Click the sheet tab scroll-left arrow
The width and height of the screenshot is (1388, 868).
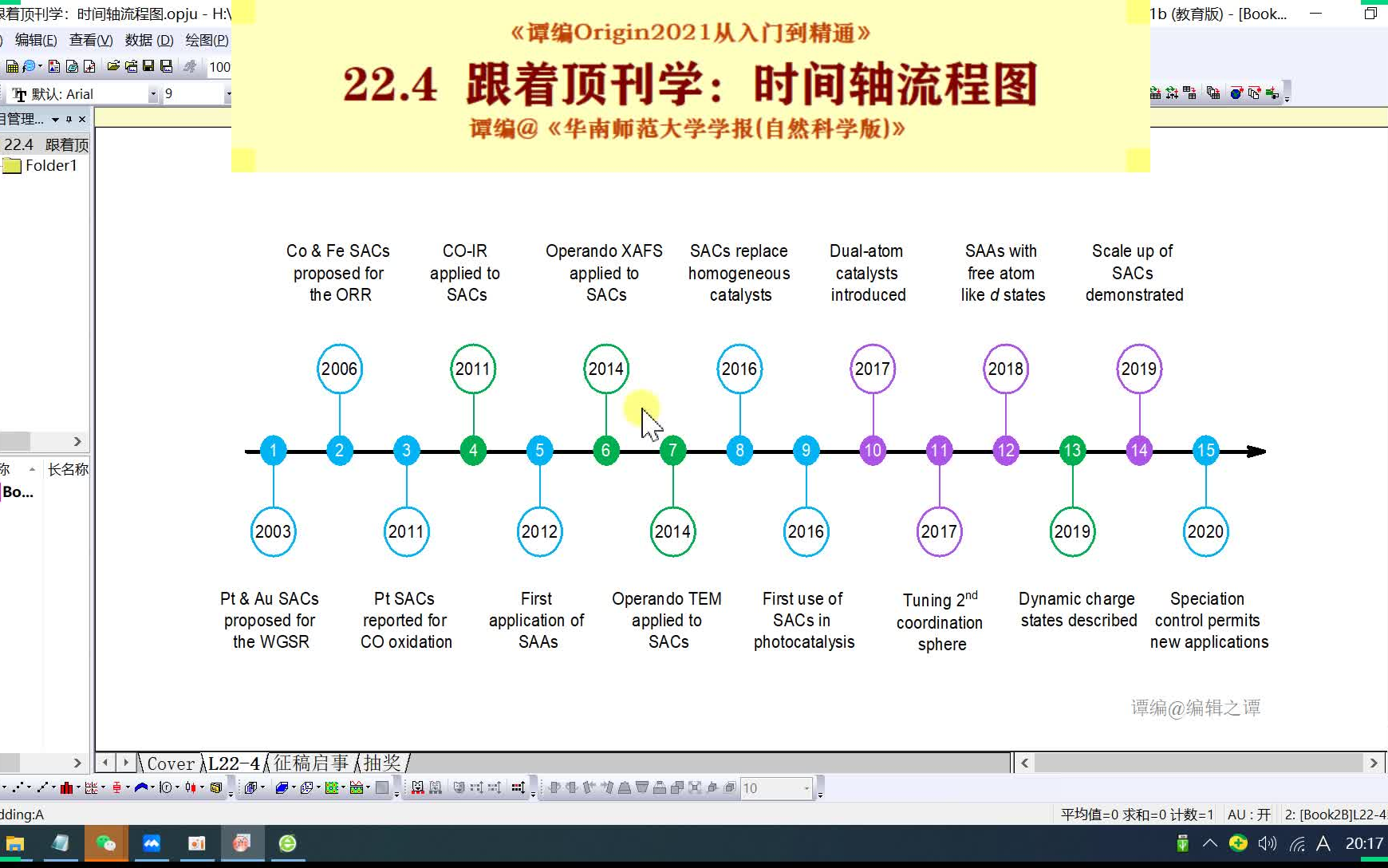click(x=105, y=763)
